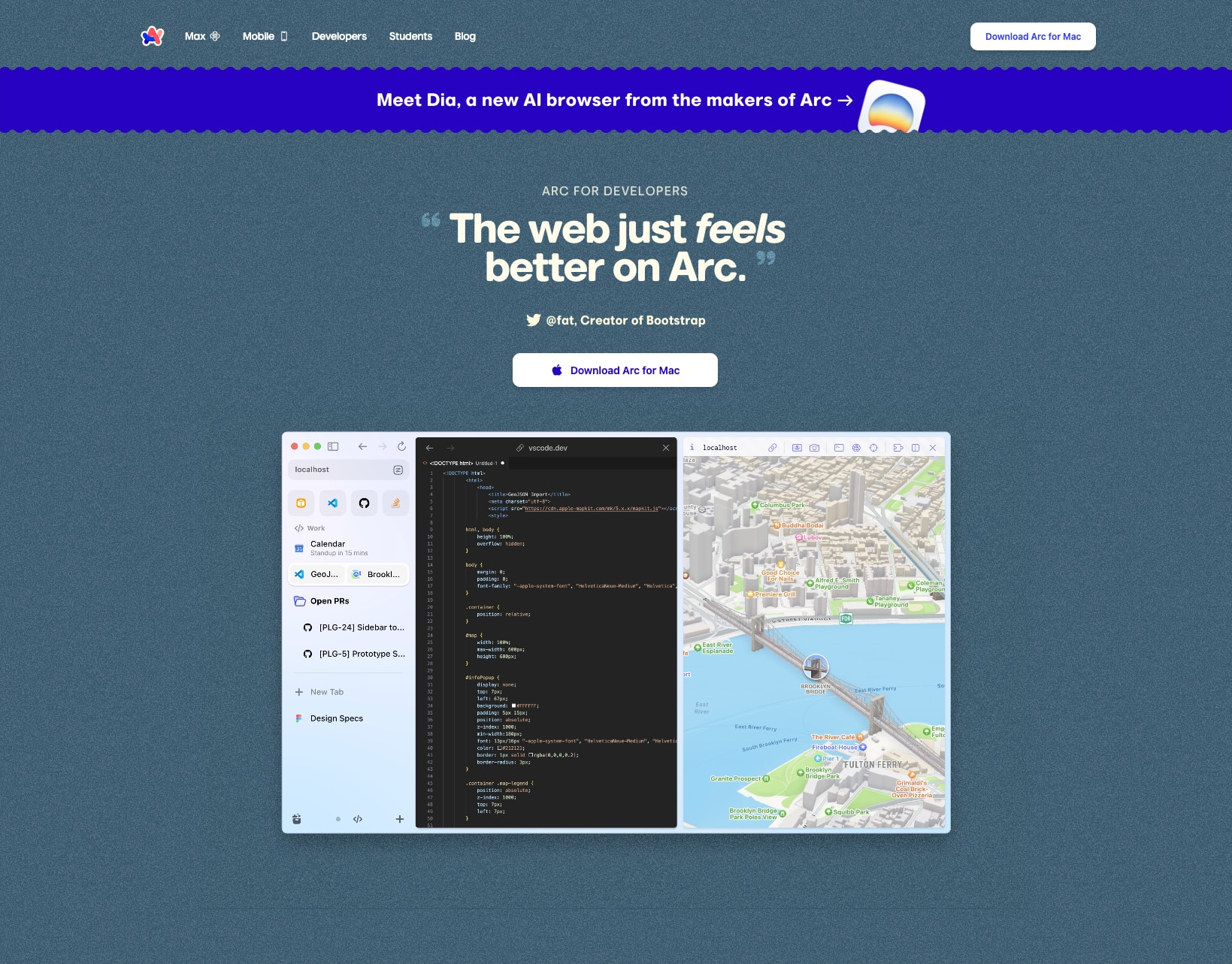Click the camera screenshot icon
This screenshot has width=1232, height=964.
pos(815,448)
